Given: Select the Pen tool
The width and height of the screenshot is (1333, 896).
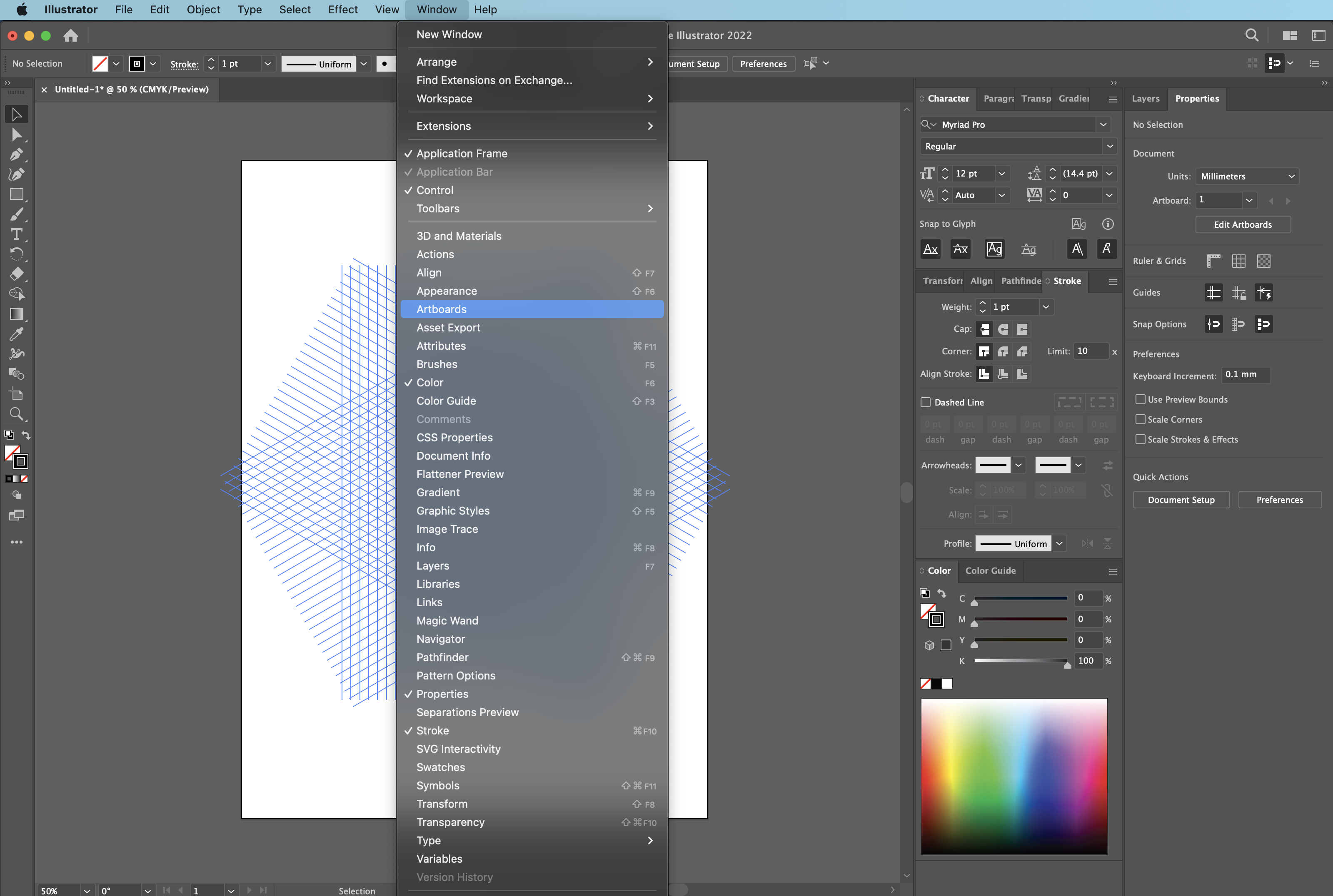Looking at the screenshot, I should [16, 155].
